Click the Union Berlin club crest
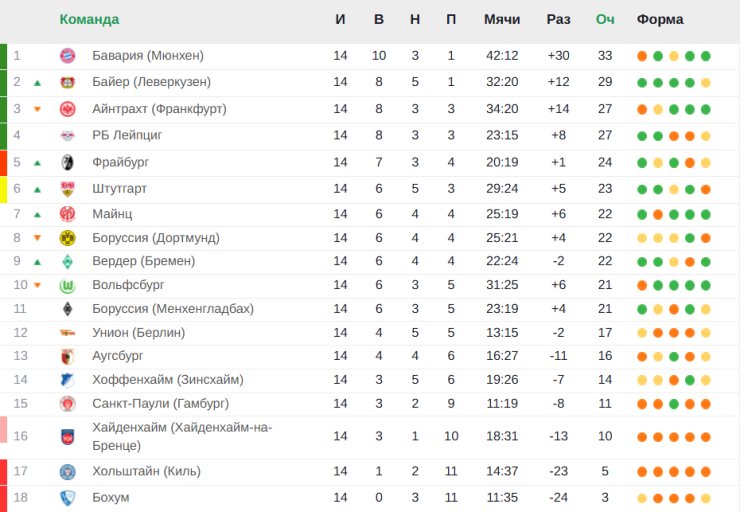The width and height of the screenshot is (740, 512). point(68,332)
